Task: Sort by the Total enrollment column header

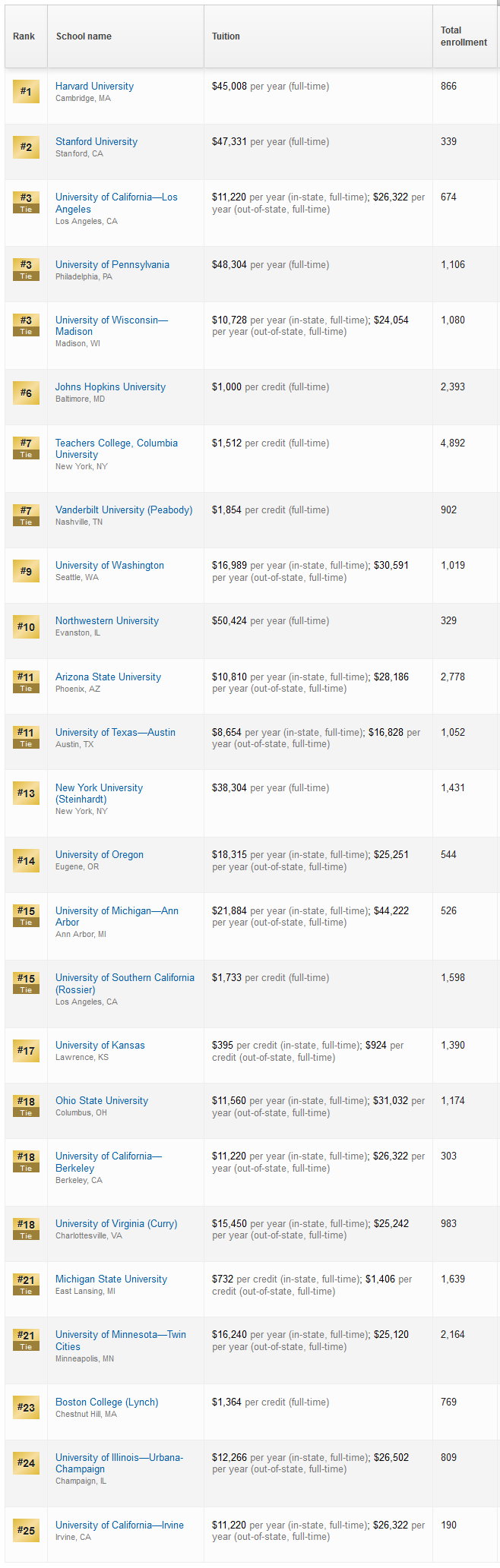Action: [464, 36]
